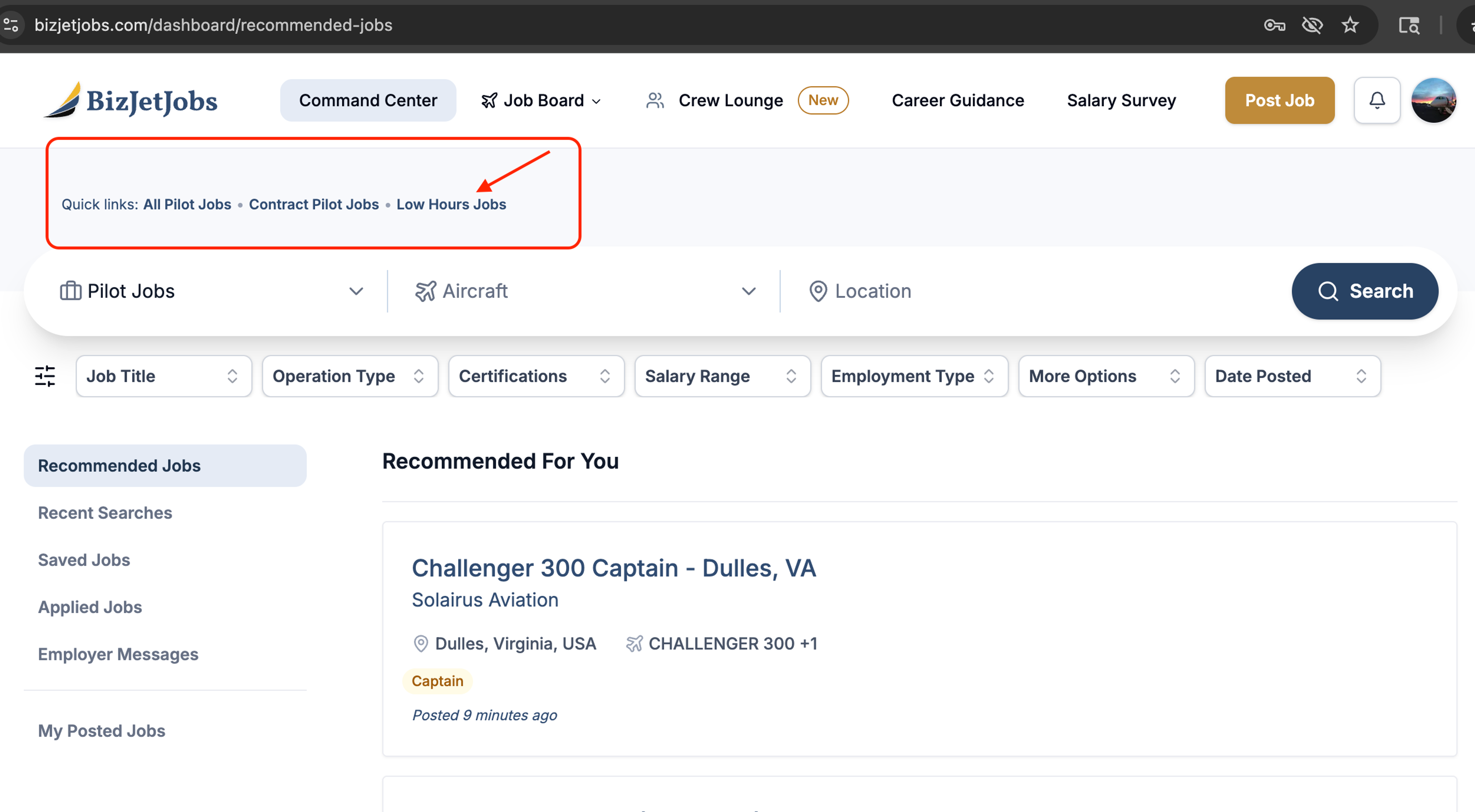This screenshot has height=812, width=1475.
Task: Go to the Command Center tab
Action: tap(368, 100)
